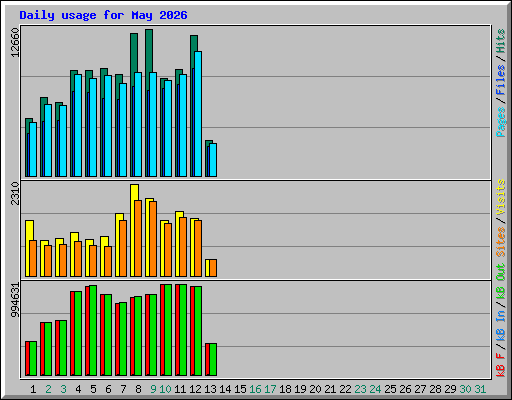Click the 12660 hits axis value
This screenshot has height=400, width=512.
pyautogui.click(x=15, y=42)
